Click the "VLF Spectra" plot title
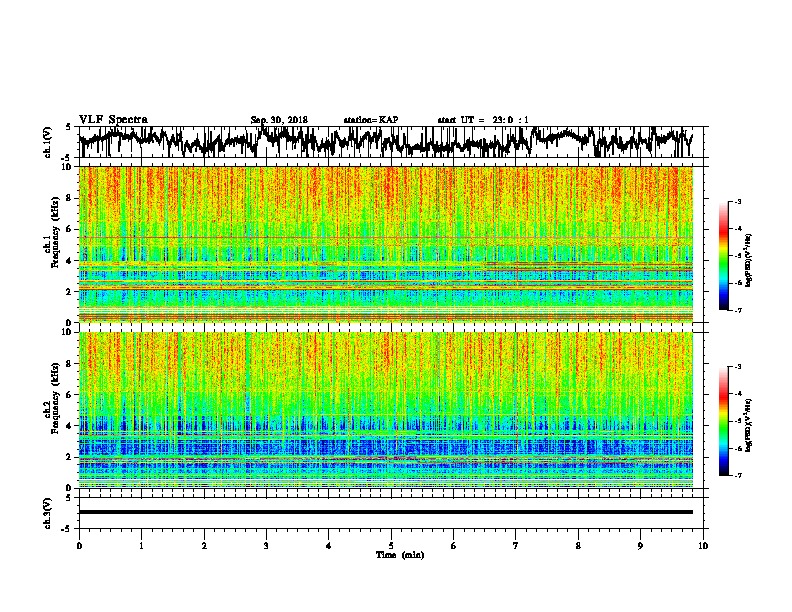The width and height of the screenshot is (792, 612). (113, 120)
